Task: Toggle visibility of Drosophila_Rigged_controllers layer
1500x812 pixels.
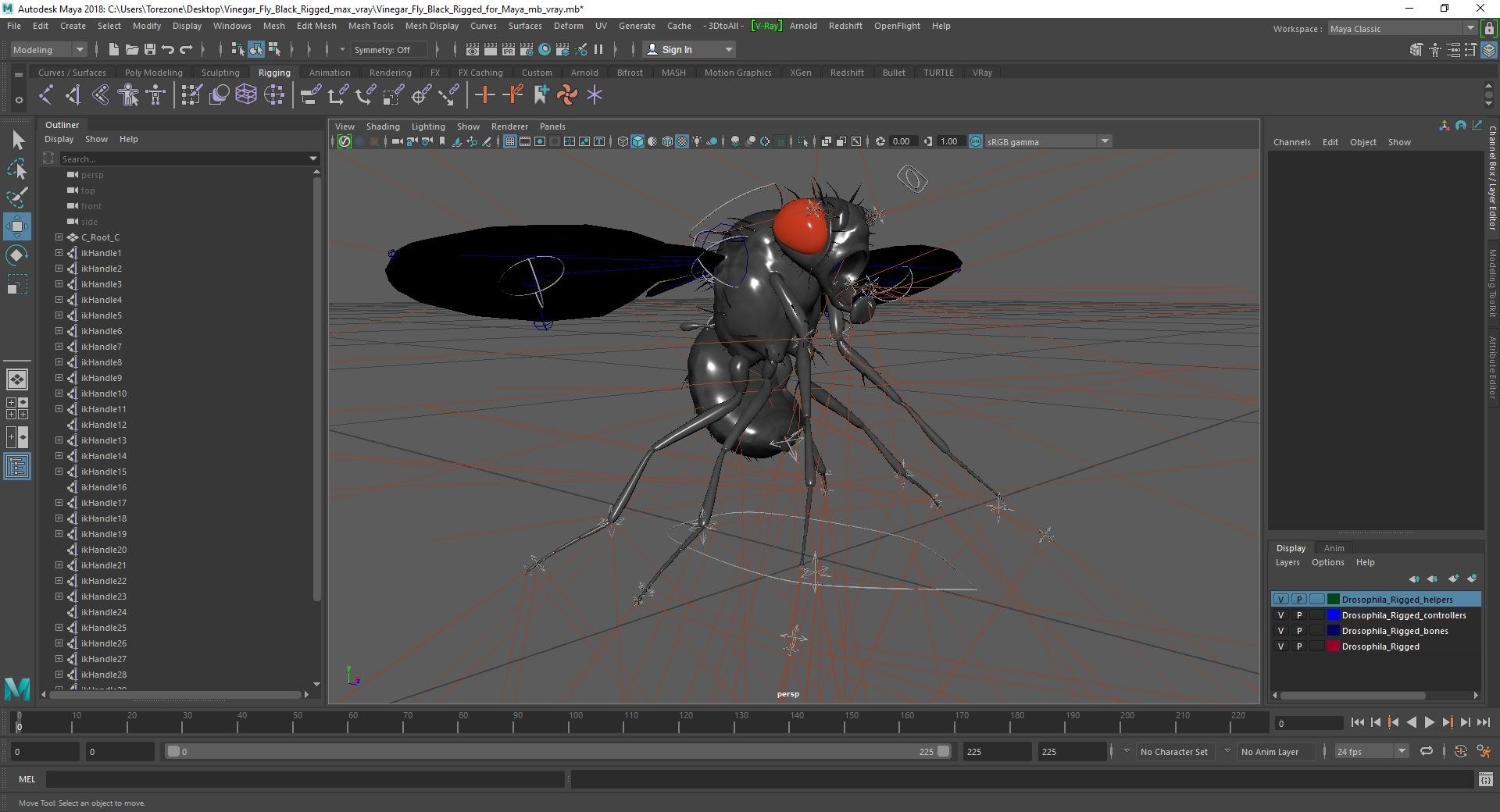Action: pyautogui.click(x=1280, y=615)
